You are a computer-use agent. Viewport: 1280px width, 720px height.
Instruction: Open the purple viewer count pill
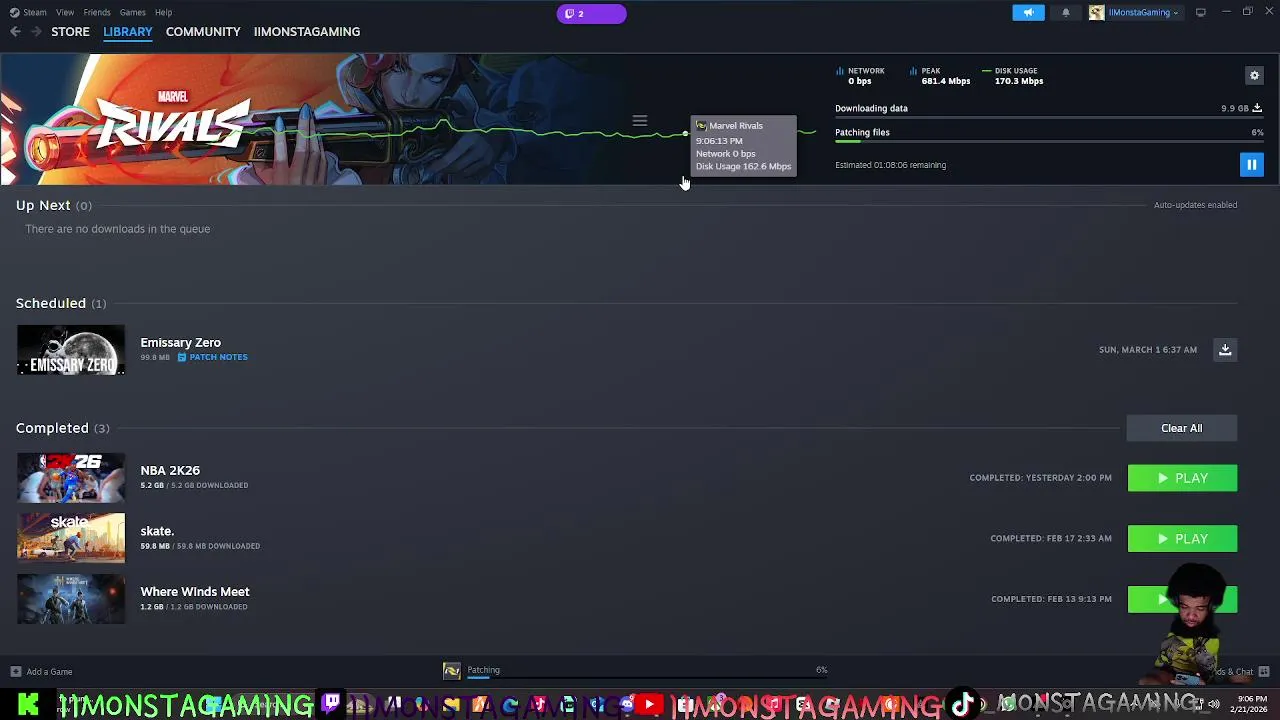592,13
